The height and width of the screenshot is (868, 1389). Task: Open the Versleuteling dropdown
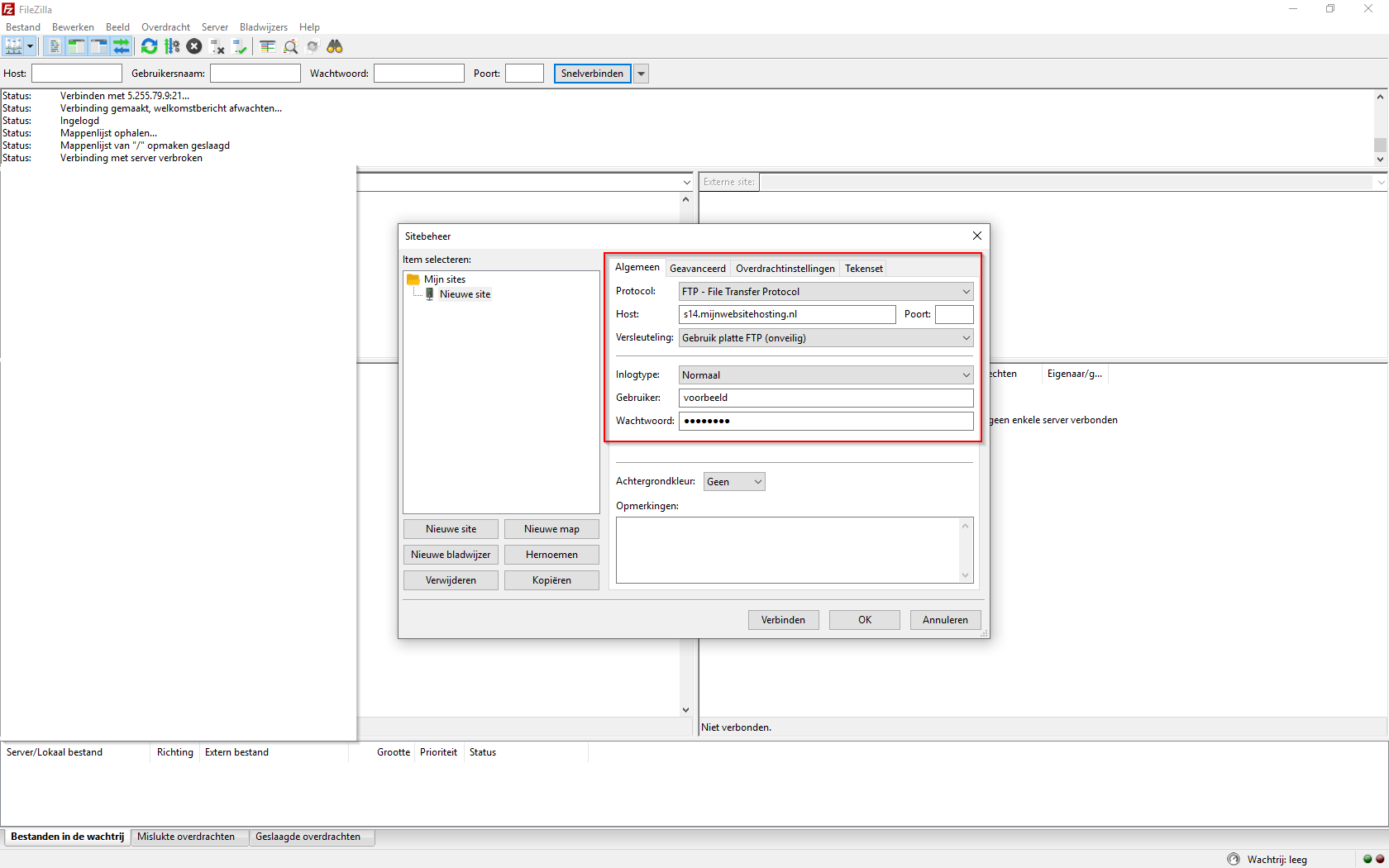pyautogui.click(x=826, y=338)
